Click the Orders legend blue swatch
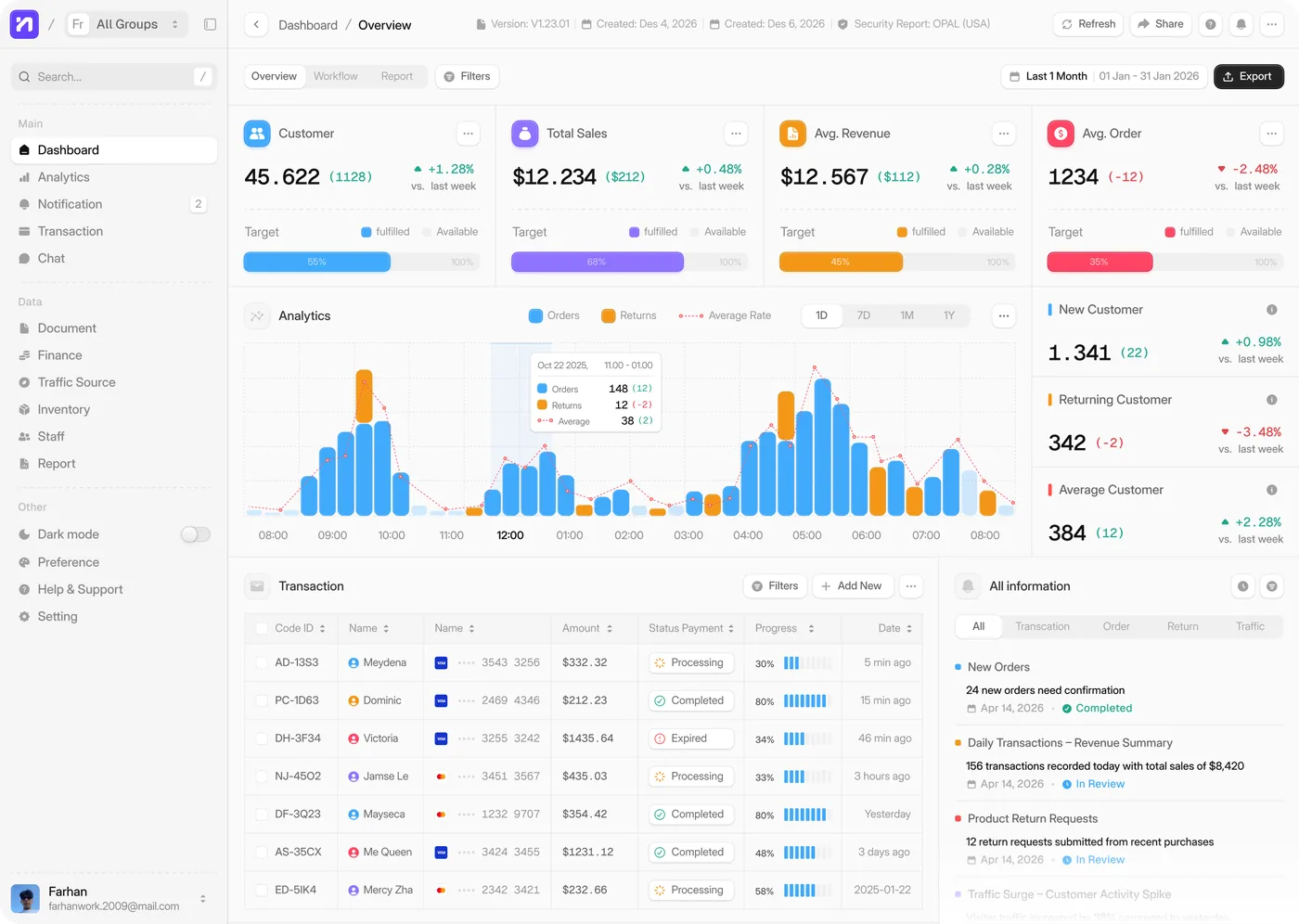Screen dimensions: 1299x924 [x=535, y=315]
